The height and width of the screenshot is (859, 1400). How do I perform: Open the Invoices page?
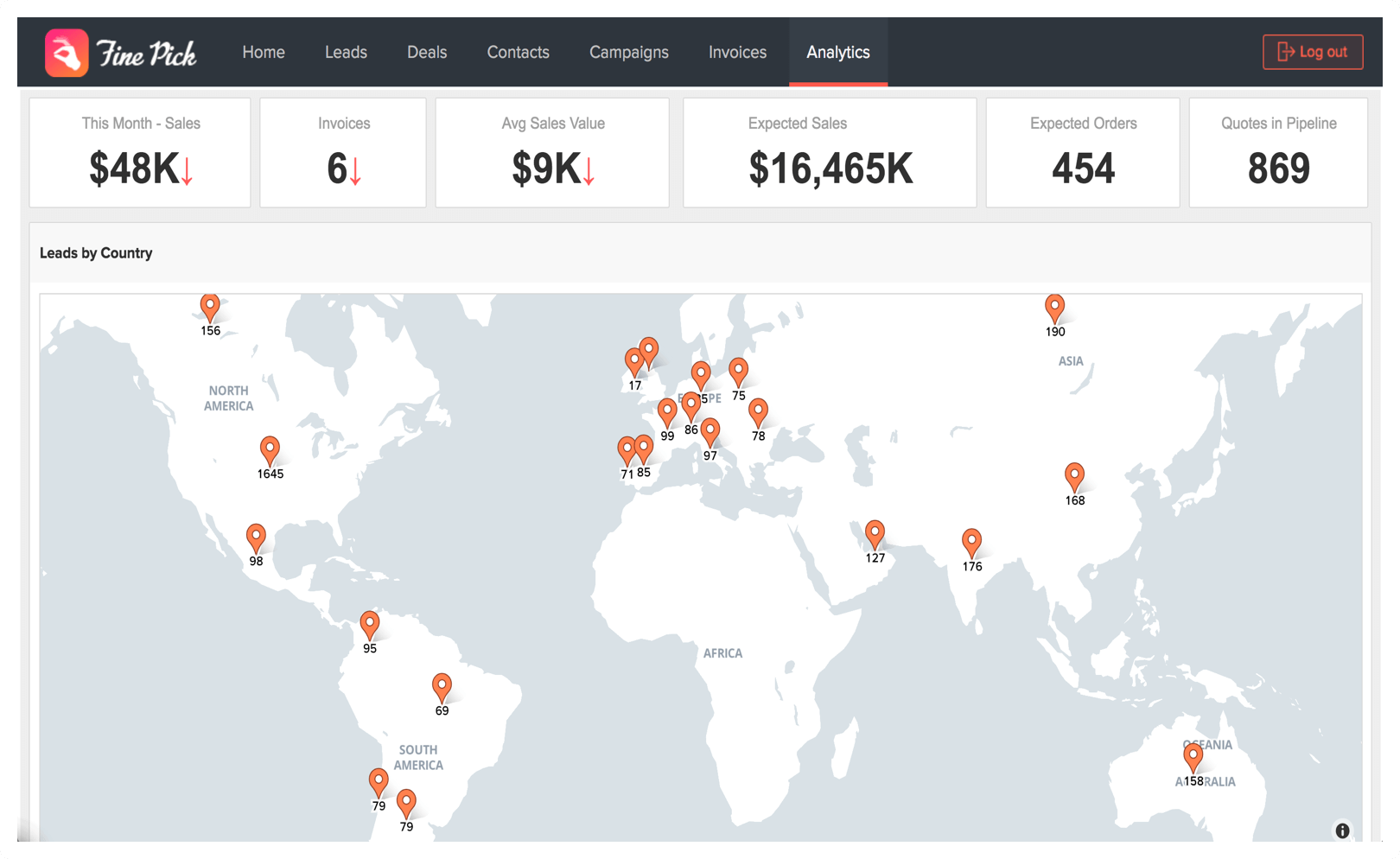(x=736, y=52)
